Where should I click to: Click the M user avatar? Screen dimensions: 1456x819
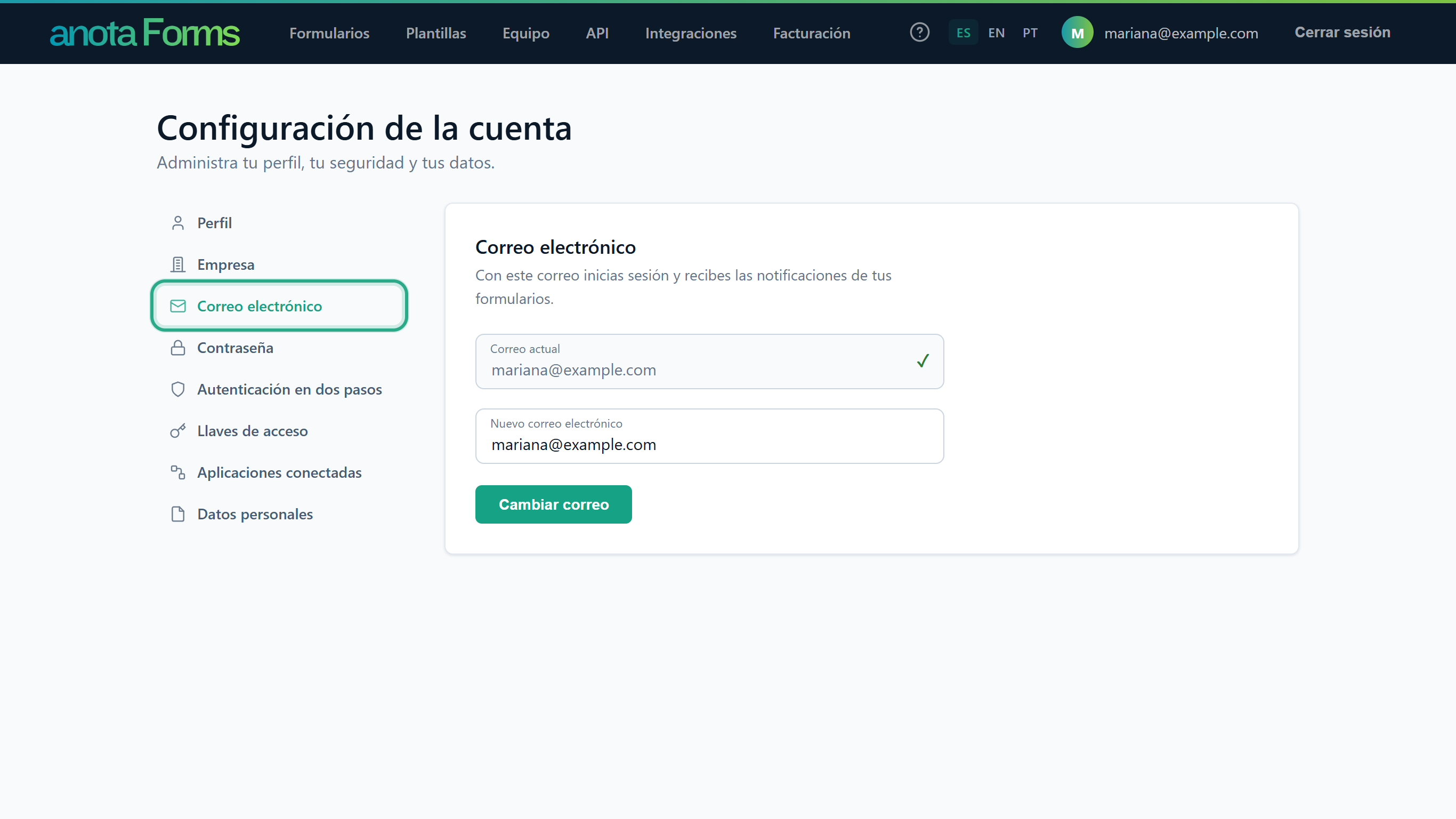coord(1077,33)
